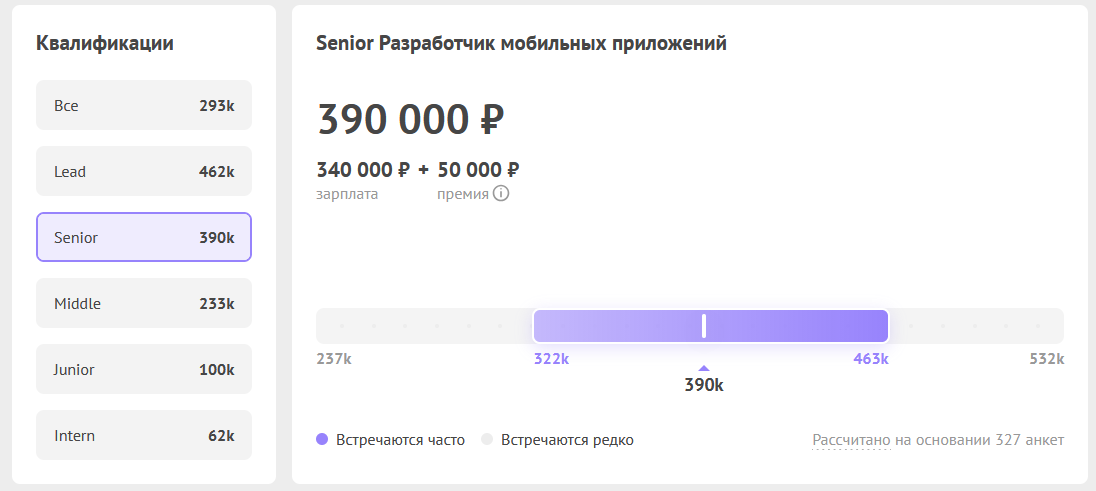The width and height of the screenshot is (1096, 491).
Task: Choose the Senior qualification tab
Action: tap(144, 237)
